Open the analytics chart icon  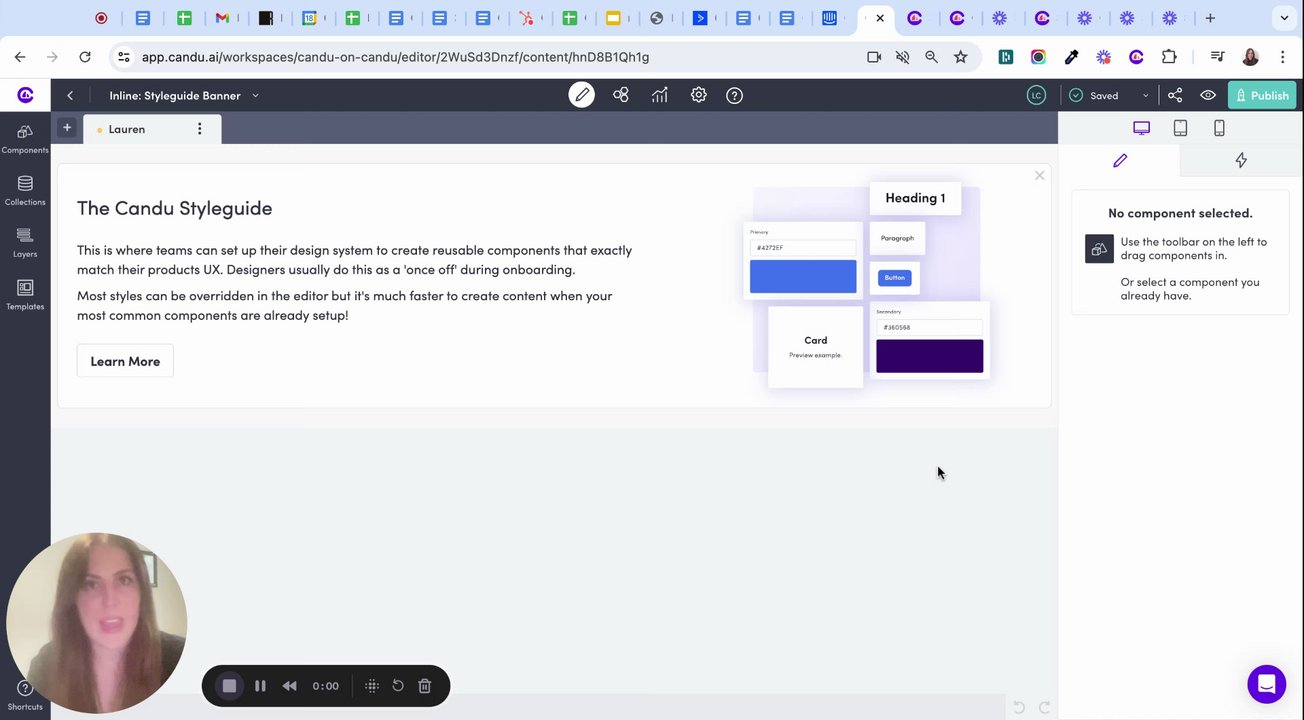[660, 95]
